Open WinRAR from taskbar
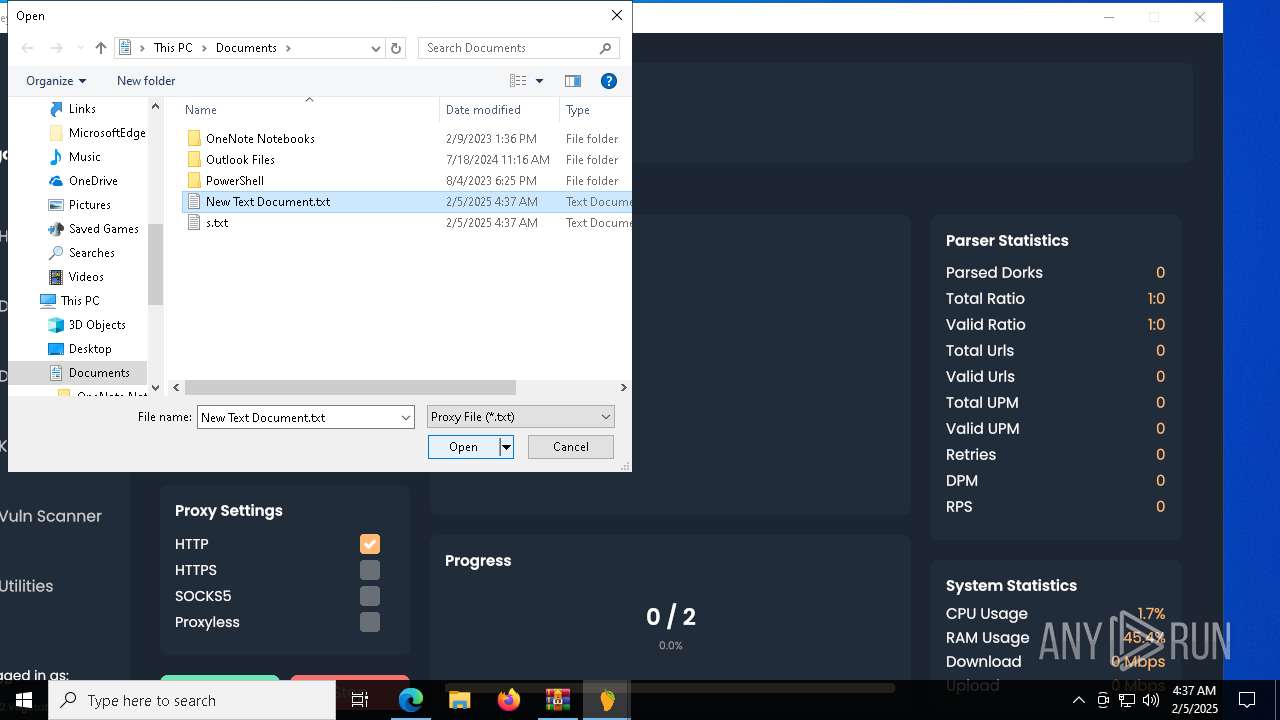 [557, 700]
